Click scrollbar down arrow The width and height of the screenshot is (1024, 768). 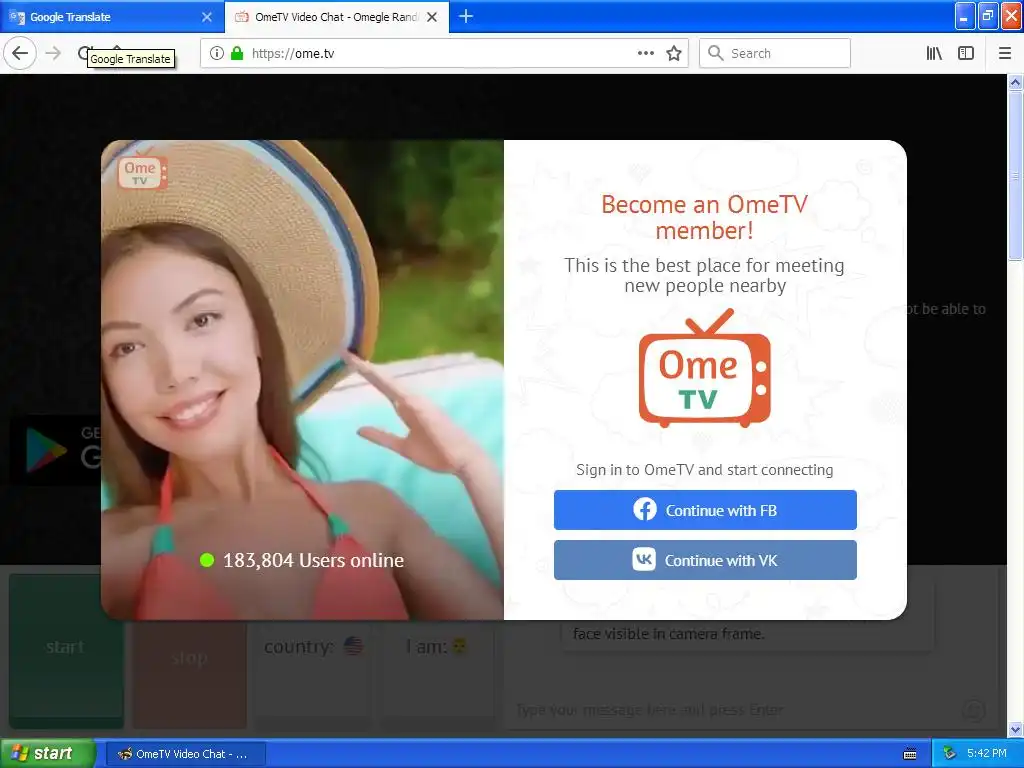pyautogui.click(x=1016, y=729)
